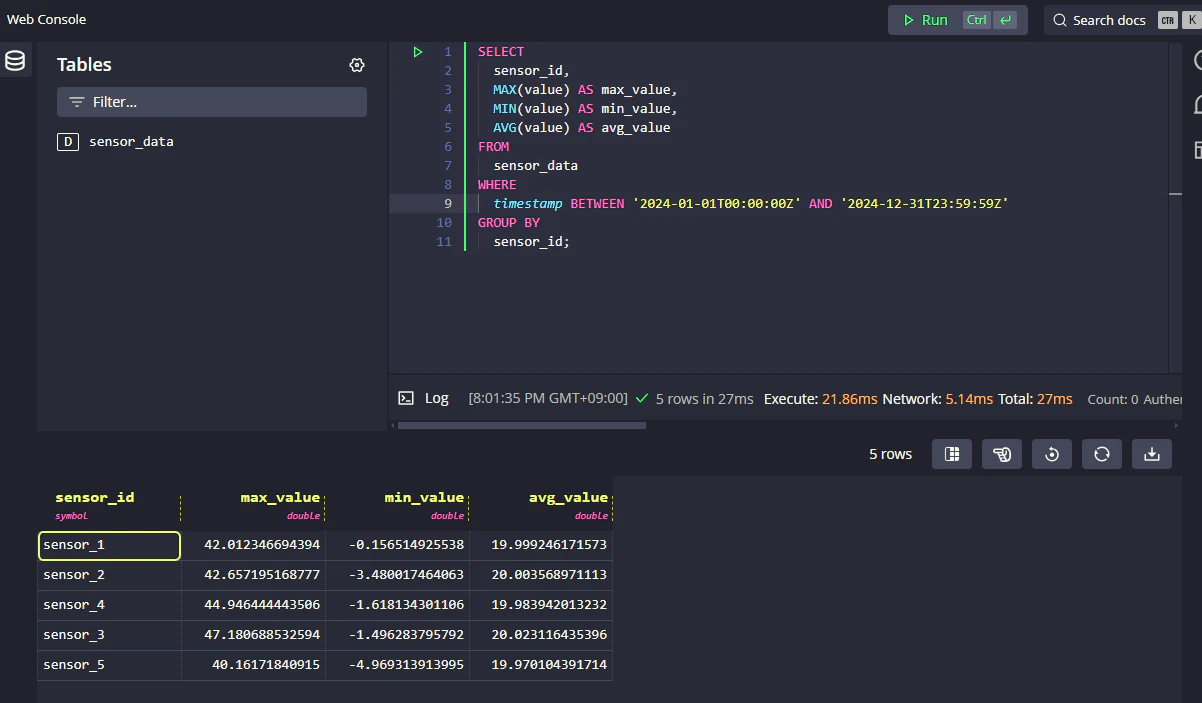The height and width of the screenshot is (703, 1202).
Task: Click the max_value column header
Action: pos(253,504)
